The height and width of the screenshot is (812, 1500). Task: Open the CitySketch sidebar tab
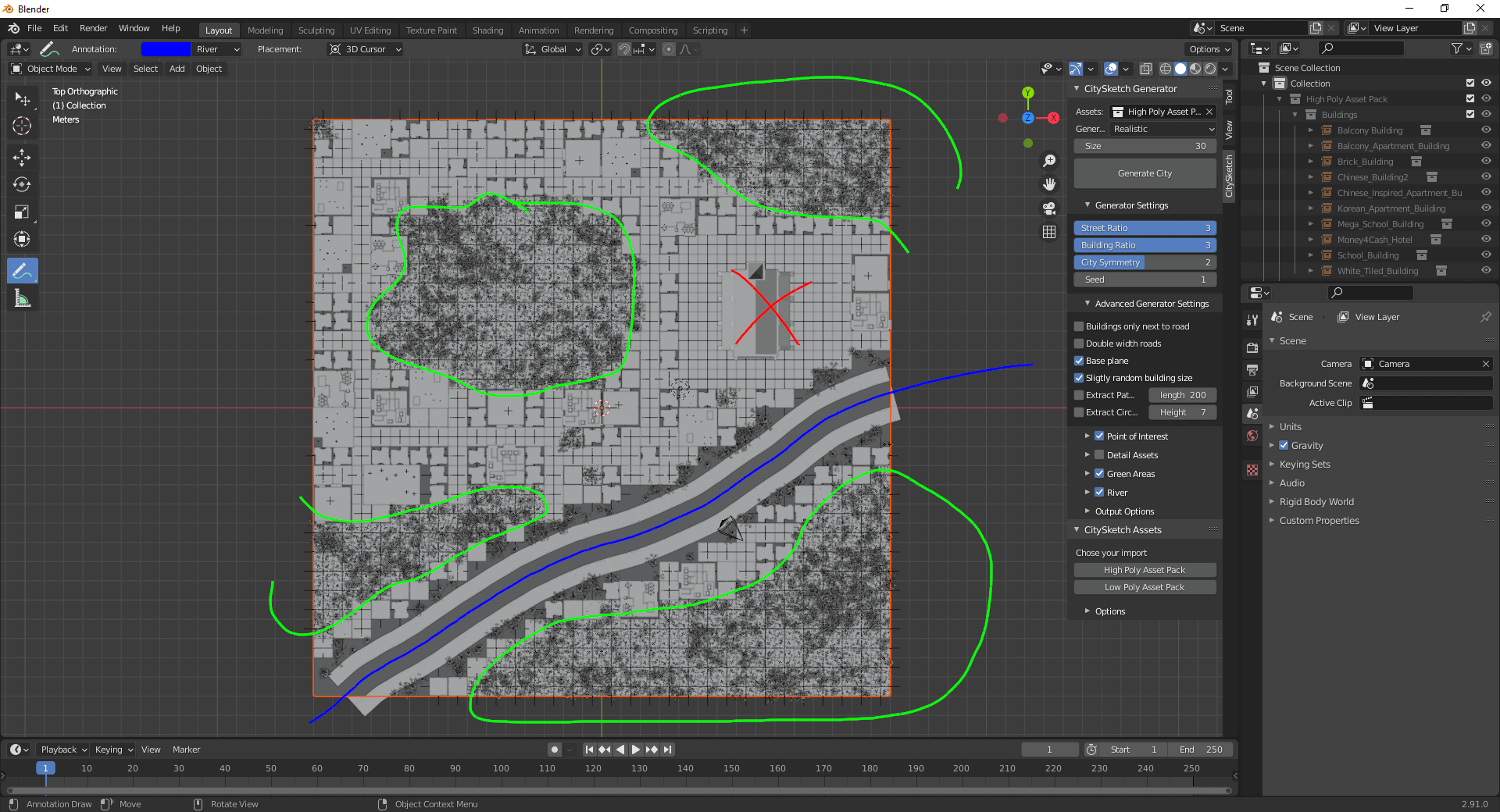[x=1229, y=176]
